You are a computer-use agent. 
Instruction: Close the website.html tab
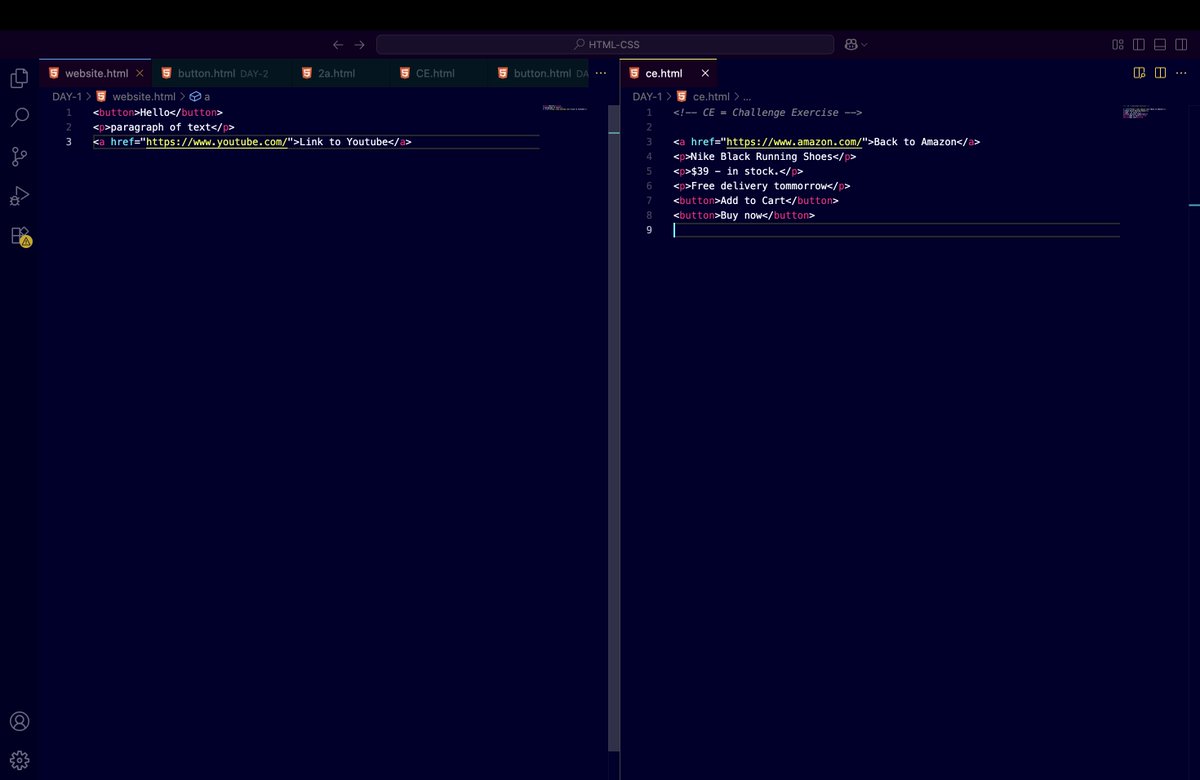click(x=139, y=73)
